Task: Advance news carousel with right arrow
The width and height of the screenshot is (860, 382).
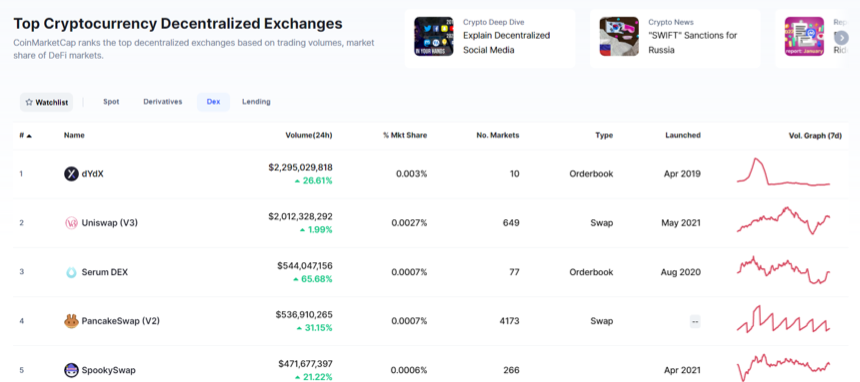Action: click(841, 38)
